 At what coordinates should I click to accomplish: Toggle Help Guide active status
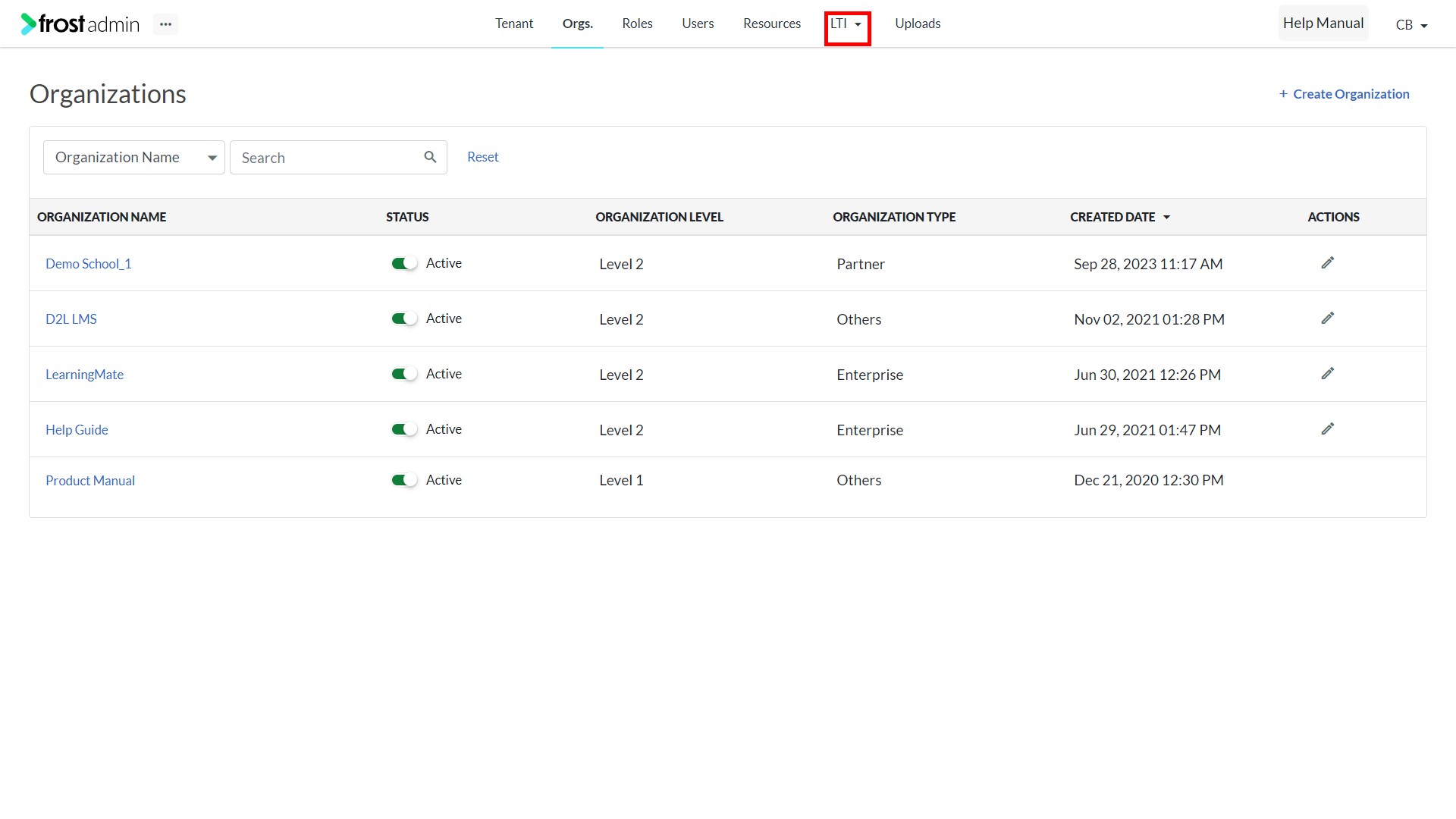[x=404, y=429]
